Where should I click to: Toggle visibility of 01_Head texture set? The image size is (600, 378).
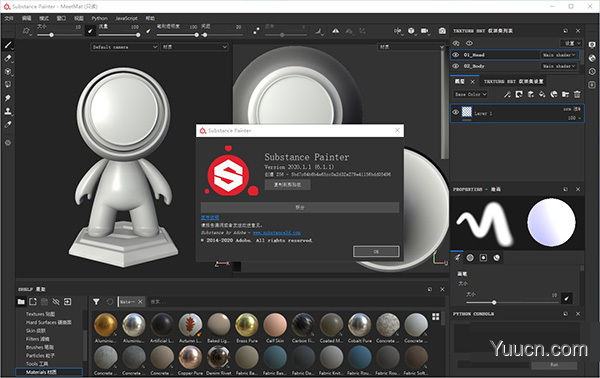pyautogui.click(x=455, y=55)
